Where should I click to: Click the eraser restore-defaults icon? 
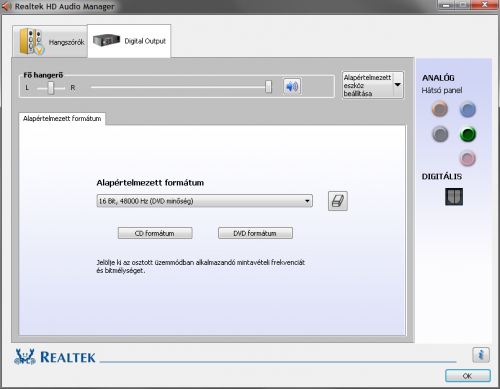338,201
